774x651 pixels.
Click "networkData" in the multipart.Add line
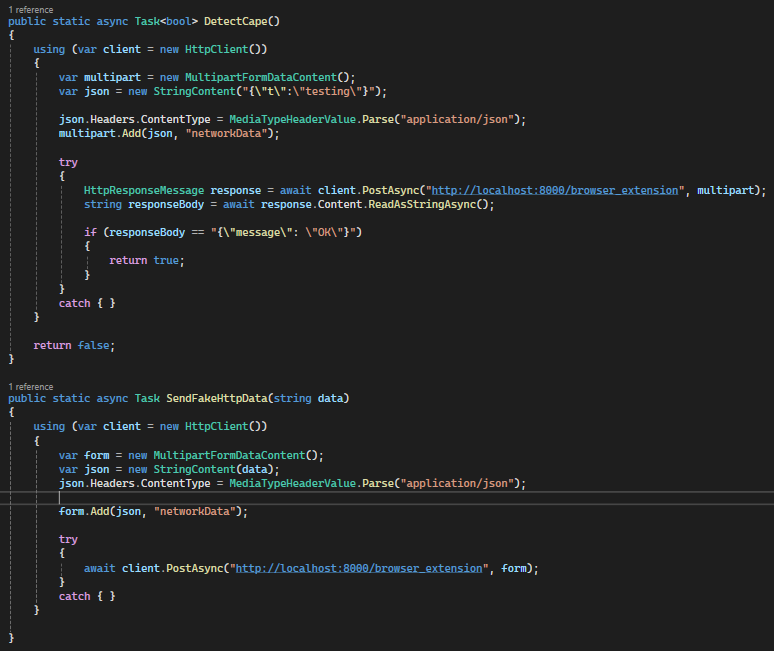[226, 134]
